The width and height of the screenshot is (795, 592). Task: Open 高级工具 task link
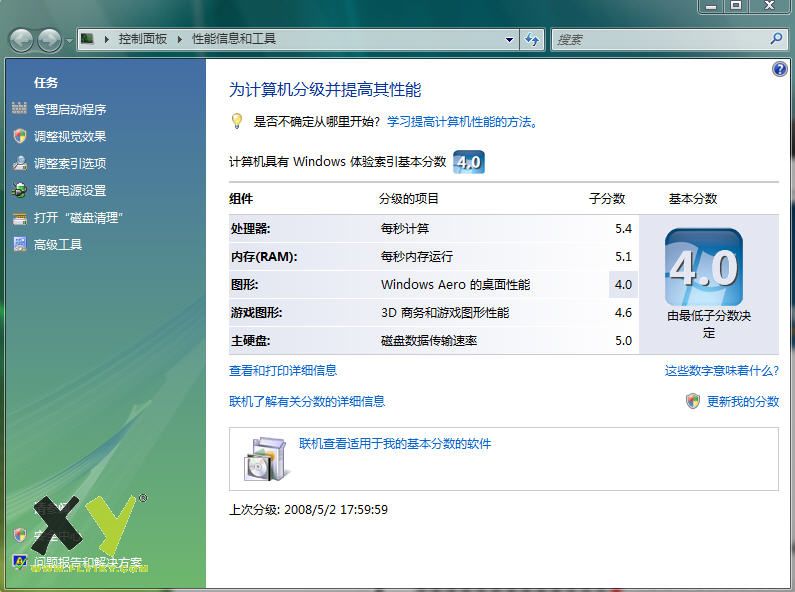[x=58, y=245]
